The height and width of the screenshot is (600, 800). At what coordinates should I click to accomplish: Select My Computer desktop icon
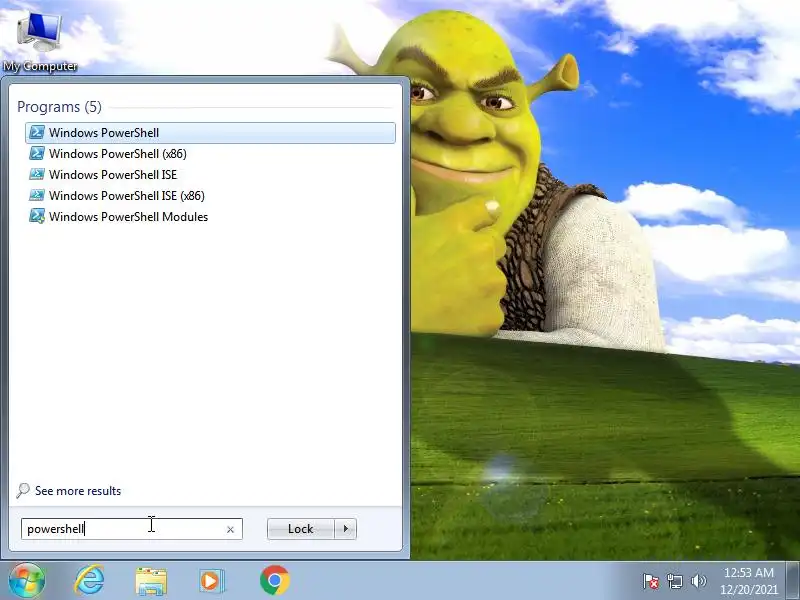click(40, 42)
